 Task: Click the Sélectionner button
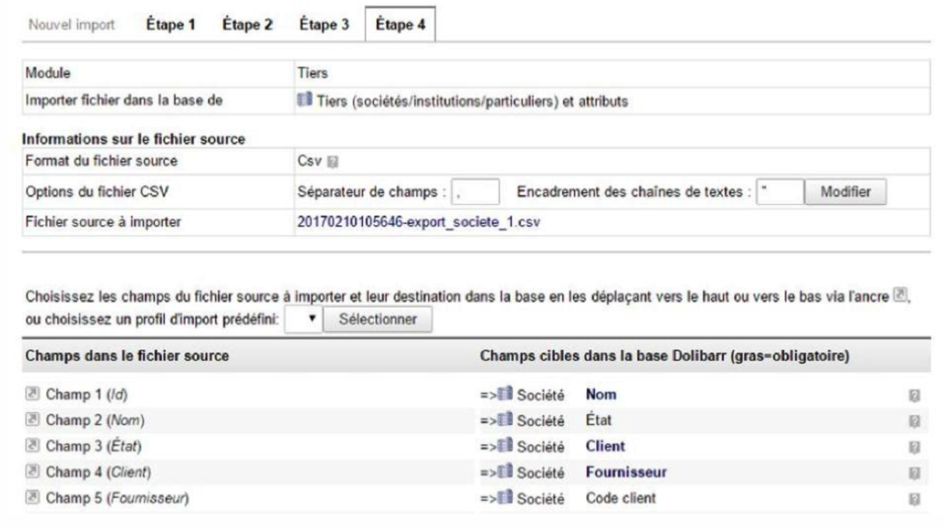click(x=377, y=319)
